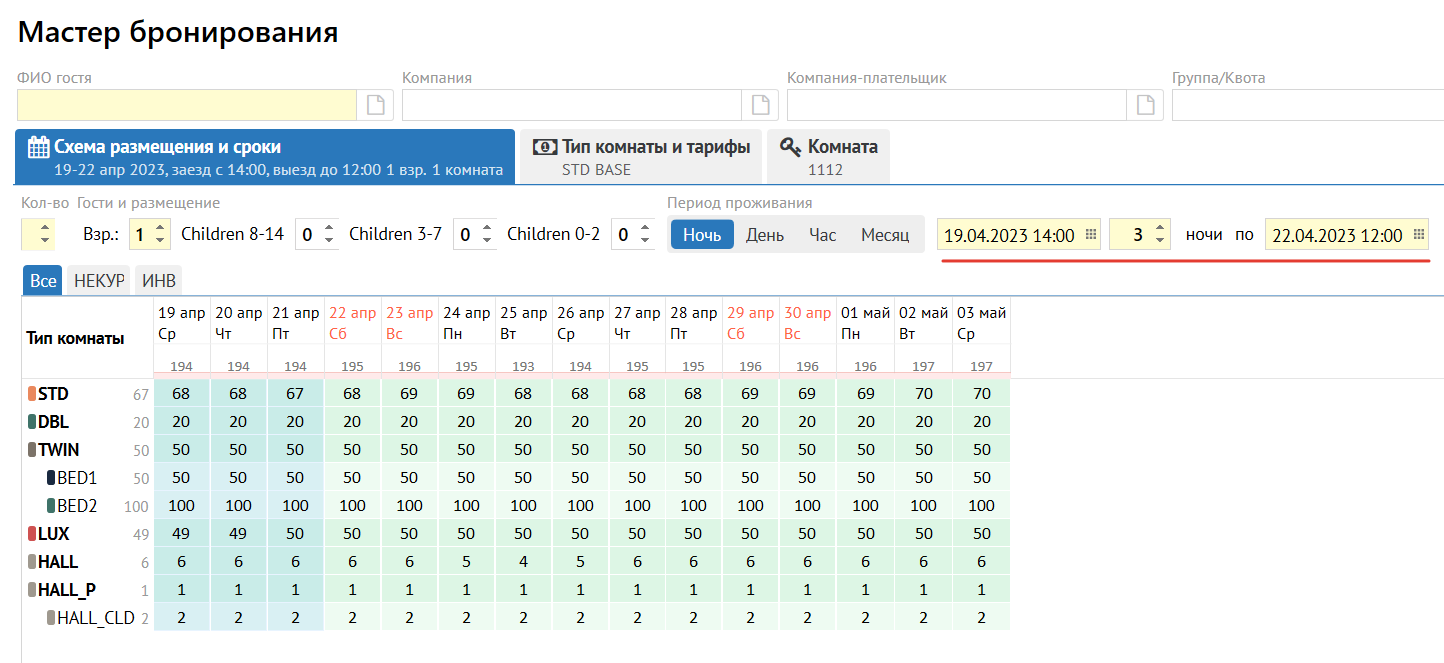Screen dimensions: 1444x663
Task: Click document icon beside Компания-плательщик field
Action: pos(1145,105)
